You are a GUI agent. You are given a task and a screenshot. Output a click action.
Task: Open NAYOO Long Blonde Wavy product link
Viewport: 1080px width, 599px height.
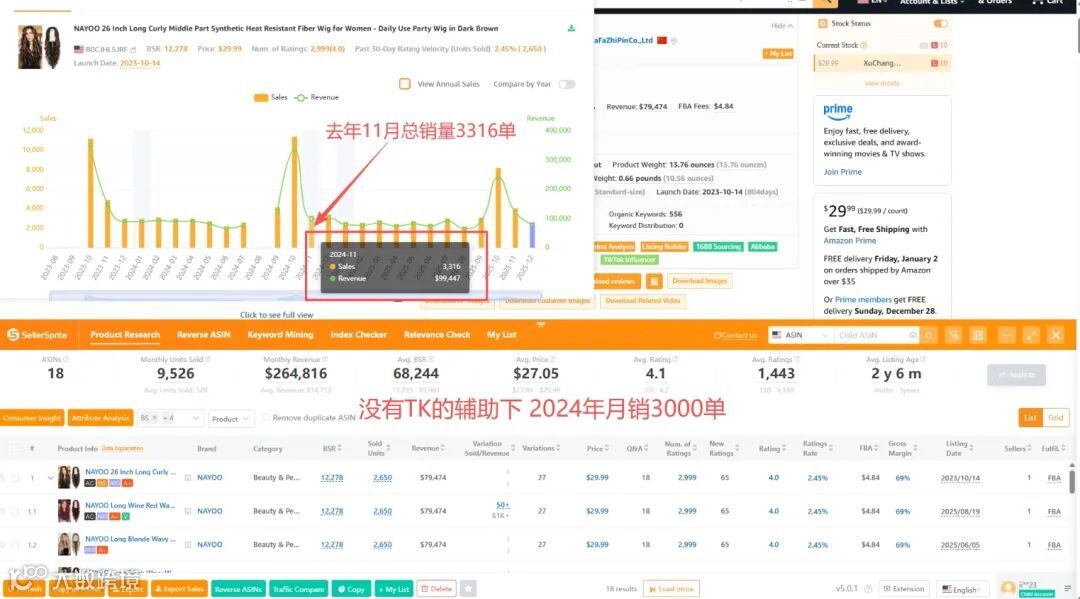click(129, 539)
